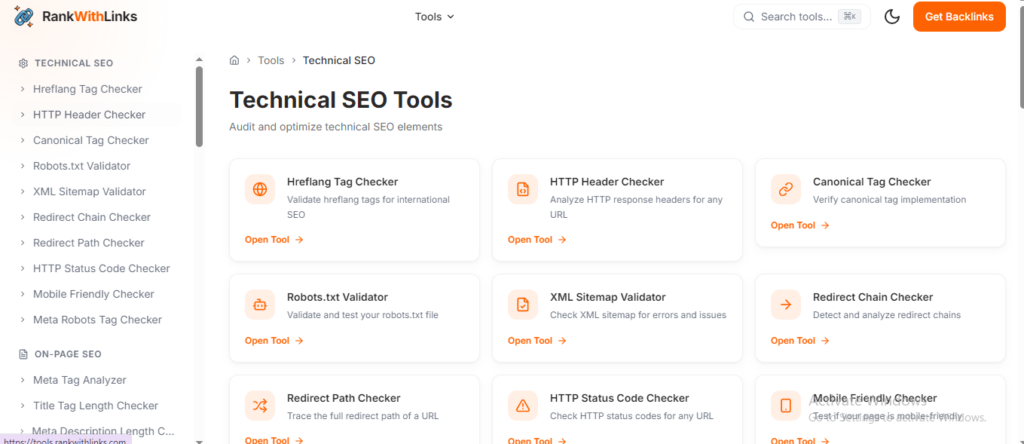Click the chevron beside Meta Tag Analyzer in sidebar

[x=23, y=380]
